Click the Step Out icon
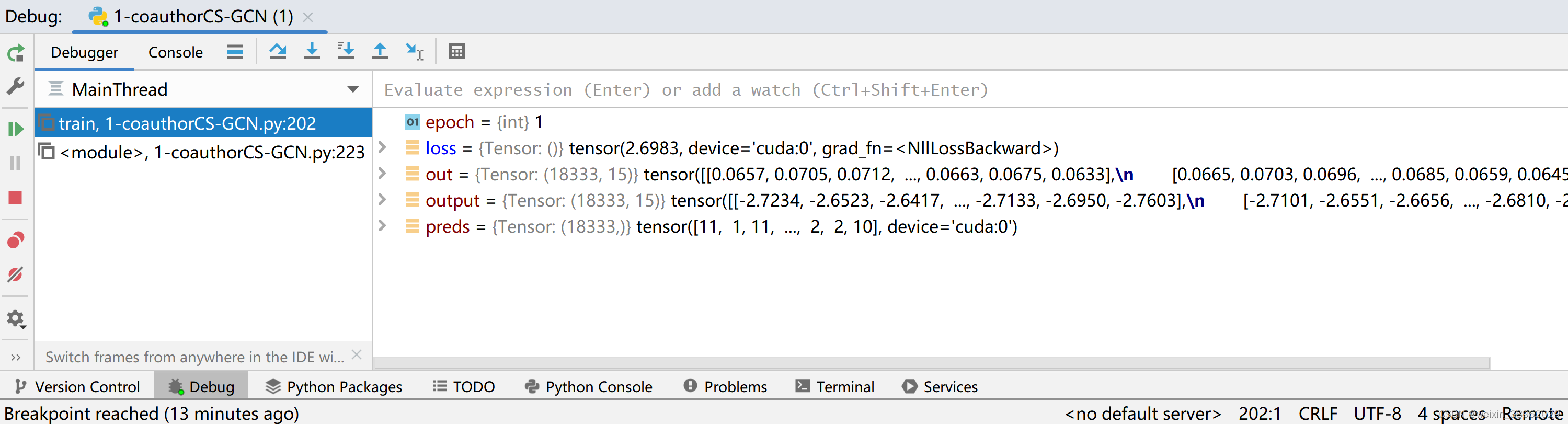 (380, 52)
